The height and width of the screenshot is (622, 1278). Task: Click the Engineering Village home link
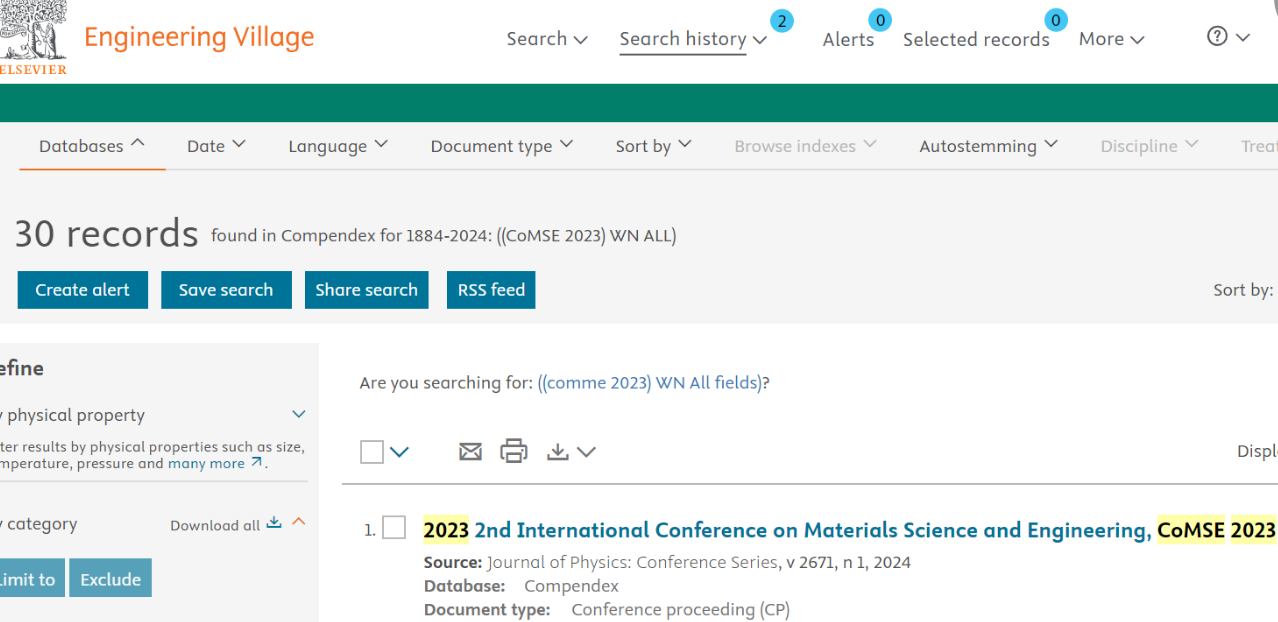(199, 38)
